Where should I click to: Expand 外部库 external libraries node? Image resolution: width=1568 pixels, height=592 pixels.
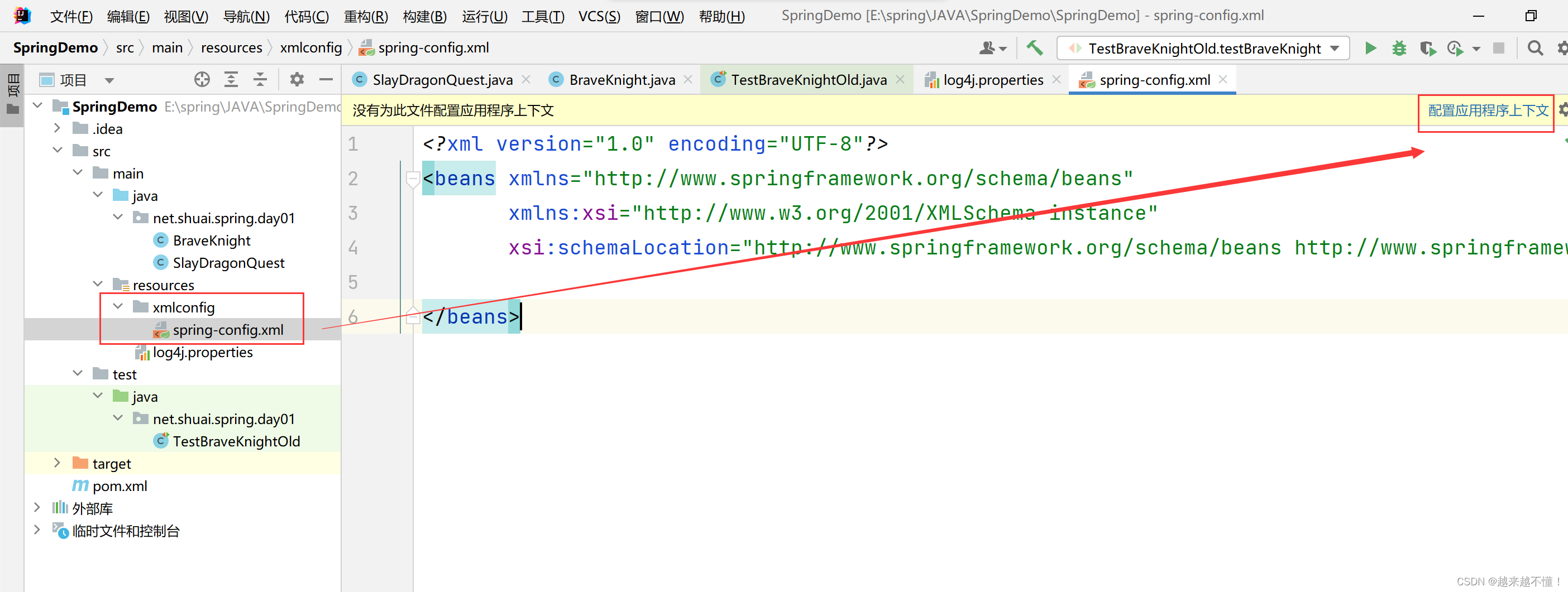(37, 508)
